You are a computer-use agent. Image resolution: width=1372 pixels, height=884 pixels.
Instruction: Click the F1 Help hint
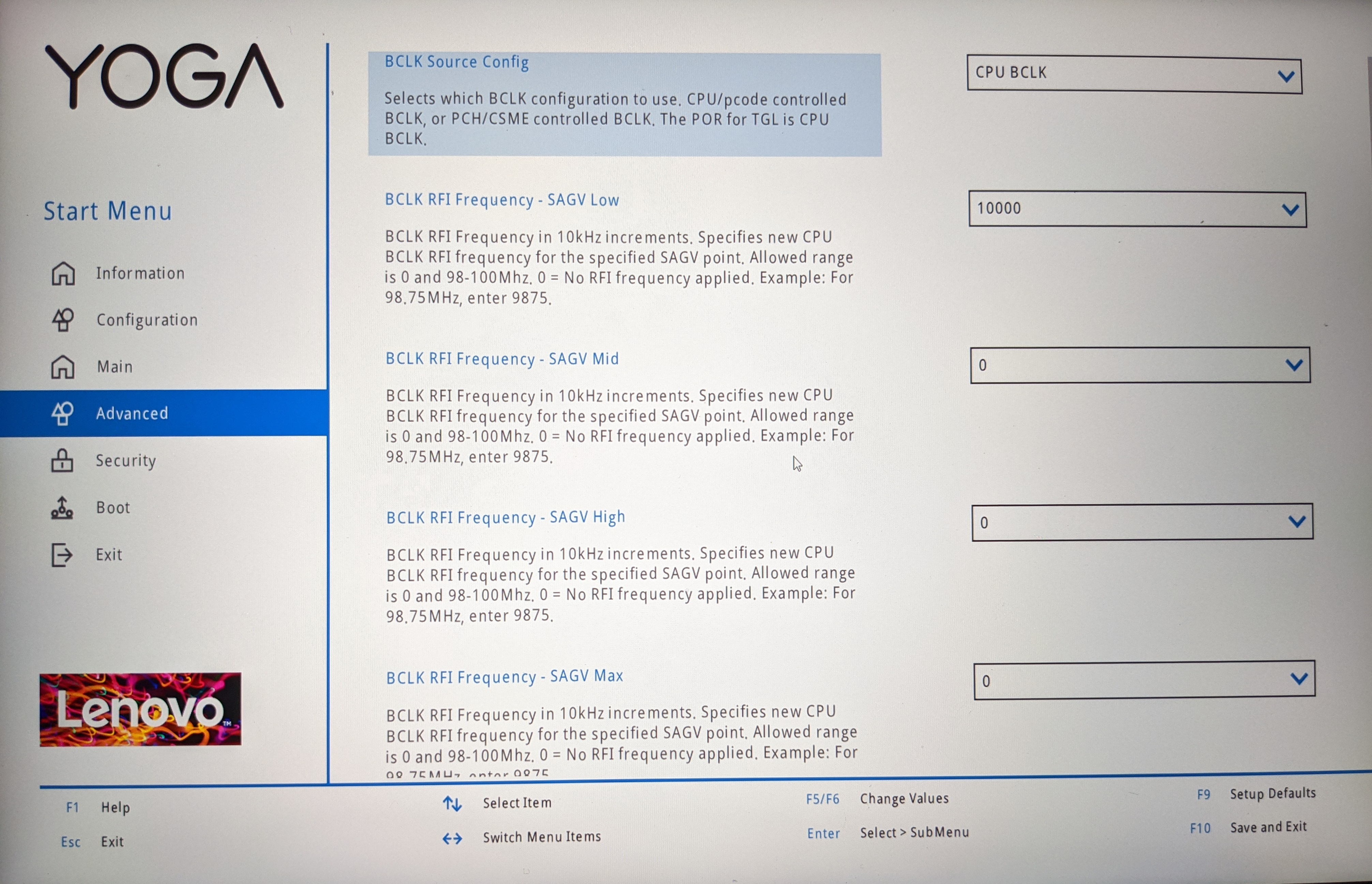pyautogui.click(x=98, y=808)
